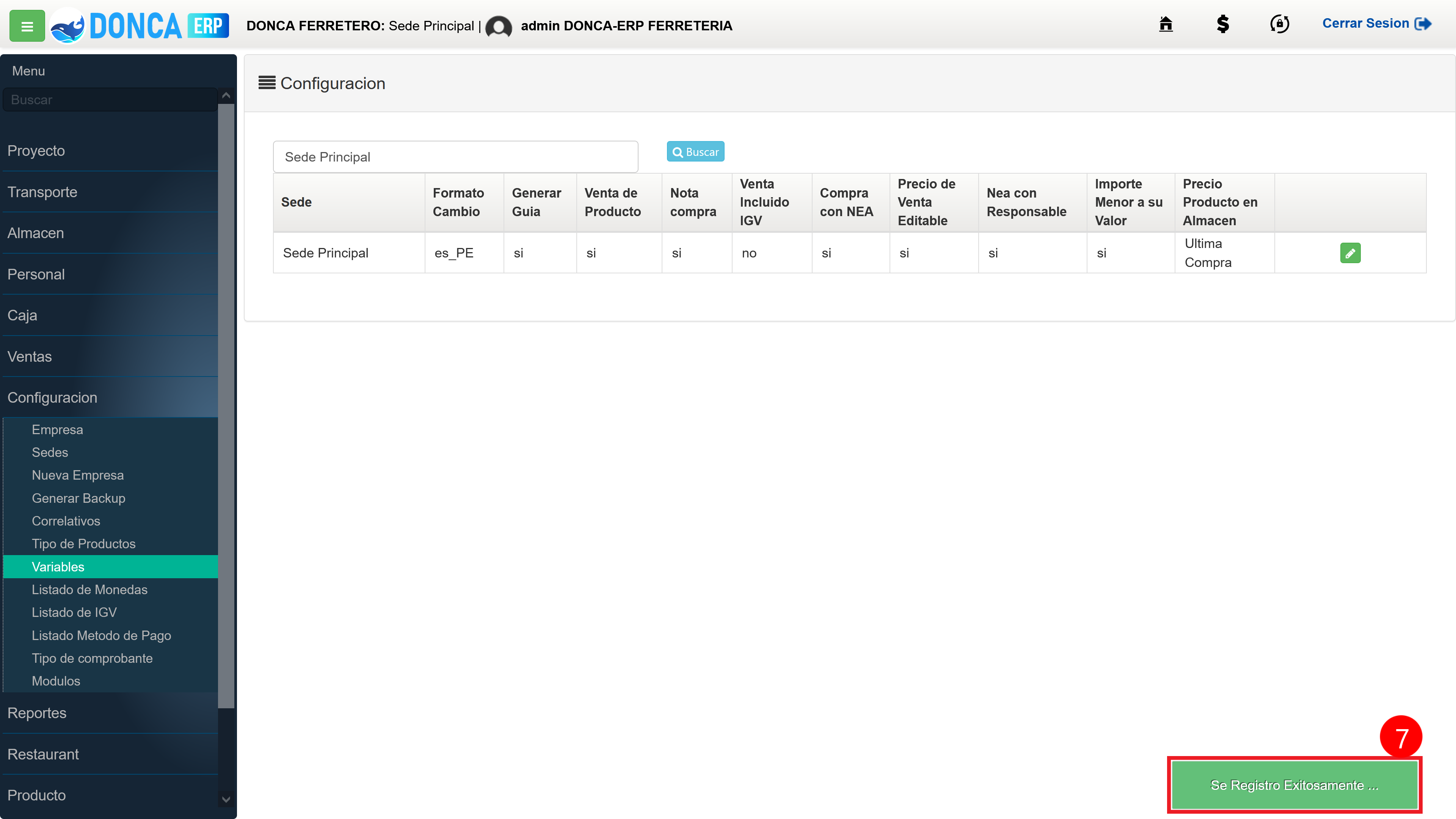Expand the Ventas menu
Screen dimensions: 1456x819
click(x=110, y=357)
